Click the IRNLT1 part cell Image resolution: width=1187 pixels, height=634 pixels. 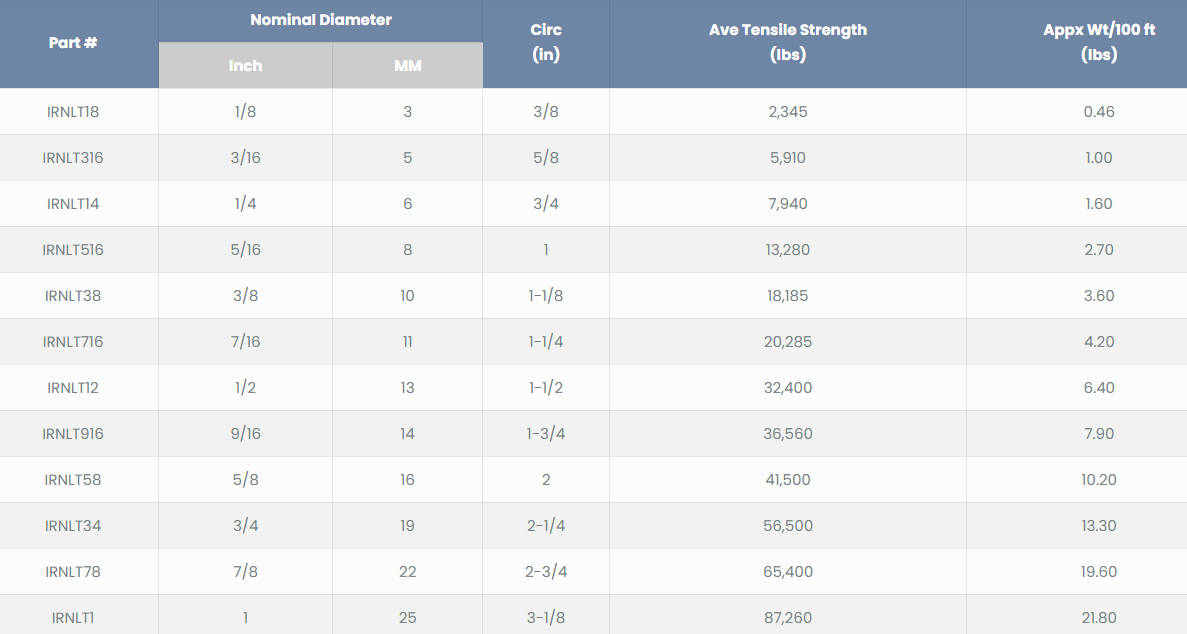pyautogui.click(x=73, y=618)
